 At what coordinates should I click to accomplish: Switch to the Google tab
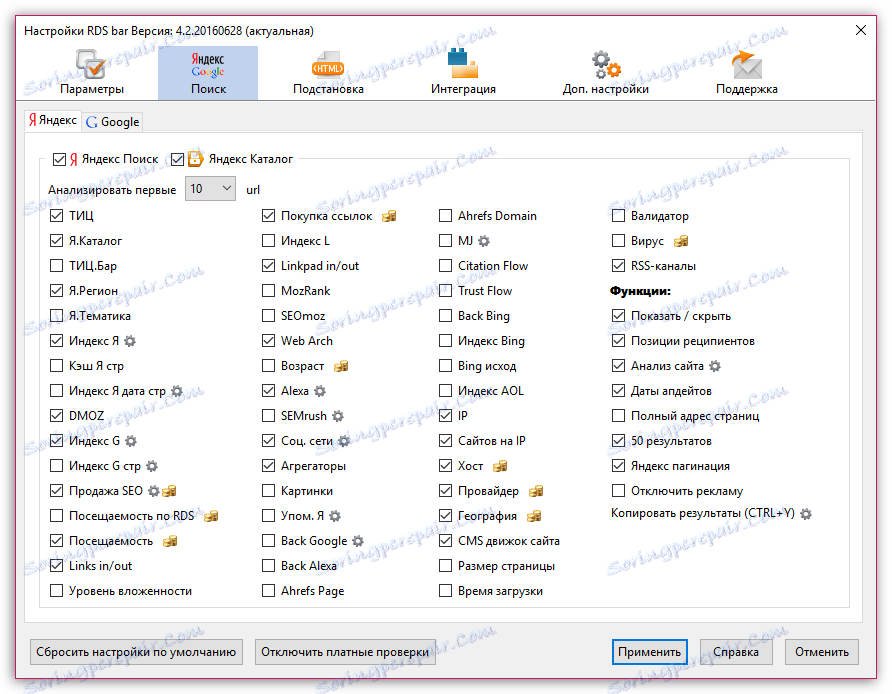pyautogui.click(x=113, y=122)
